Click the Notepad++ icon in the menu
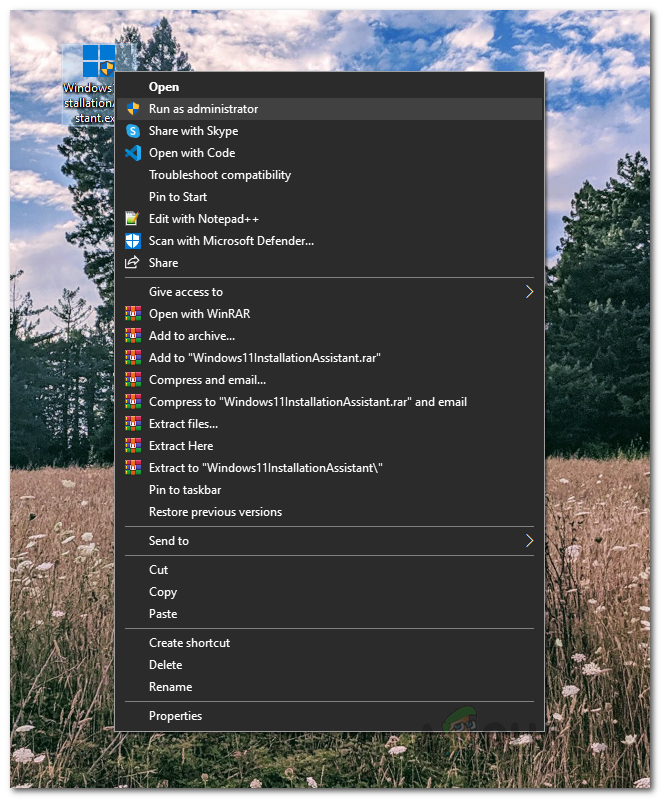The image size is (661, 799). click(x=133, y=219)
